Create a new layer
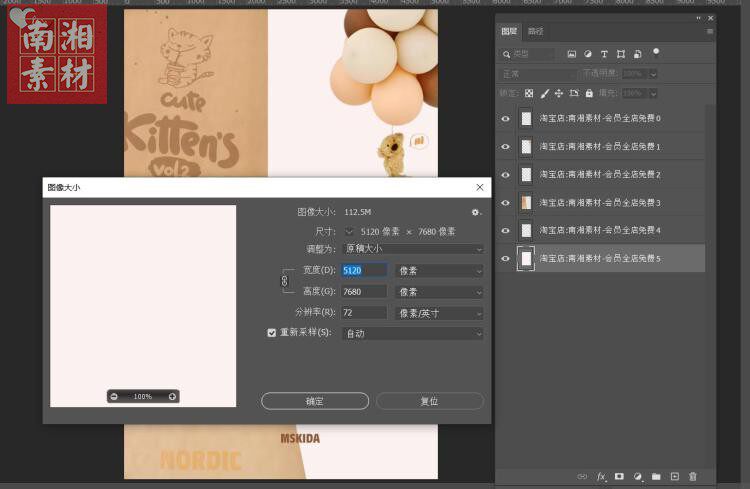The height and width of the screenshot is (489, 750). pyautogui.click(x=674, y=476)
